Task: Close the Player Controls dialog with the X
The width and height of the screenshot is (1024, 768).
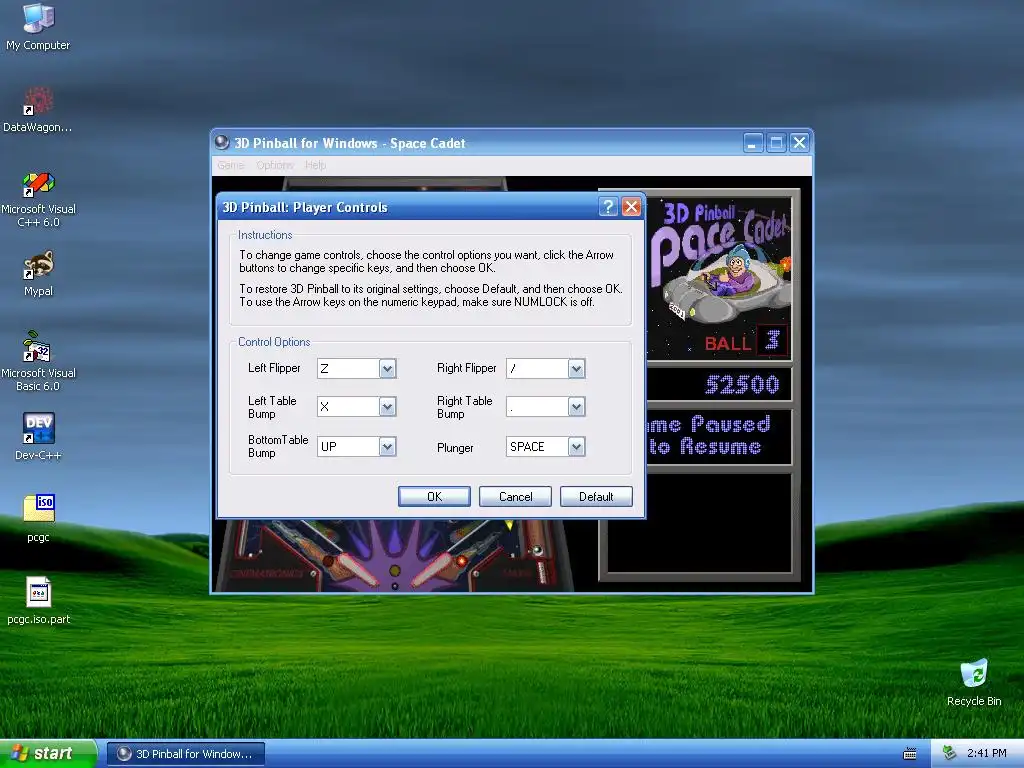Action: (x=631, y=207)
